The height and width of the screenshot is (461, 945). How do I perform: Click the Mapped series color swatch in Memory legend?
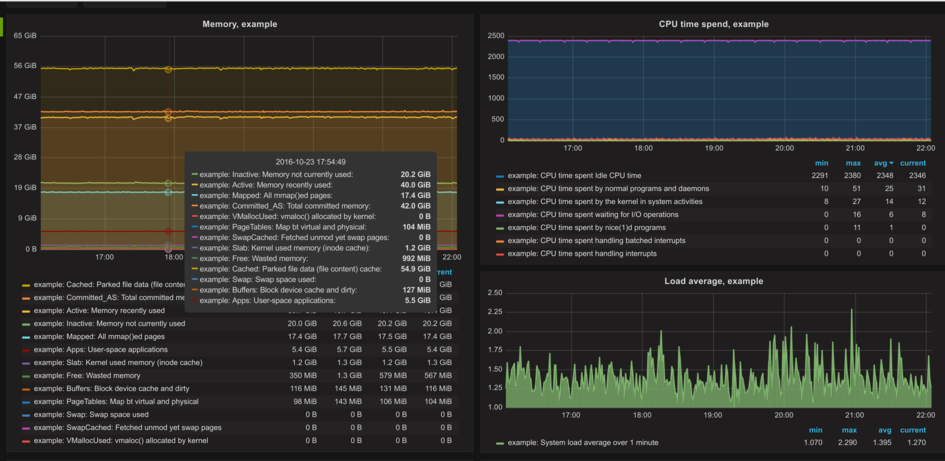(x=26, y=337)
